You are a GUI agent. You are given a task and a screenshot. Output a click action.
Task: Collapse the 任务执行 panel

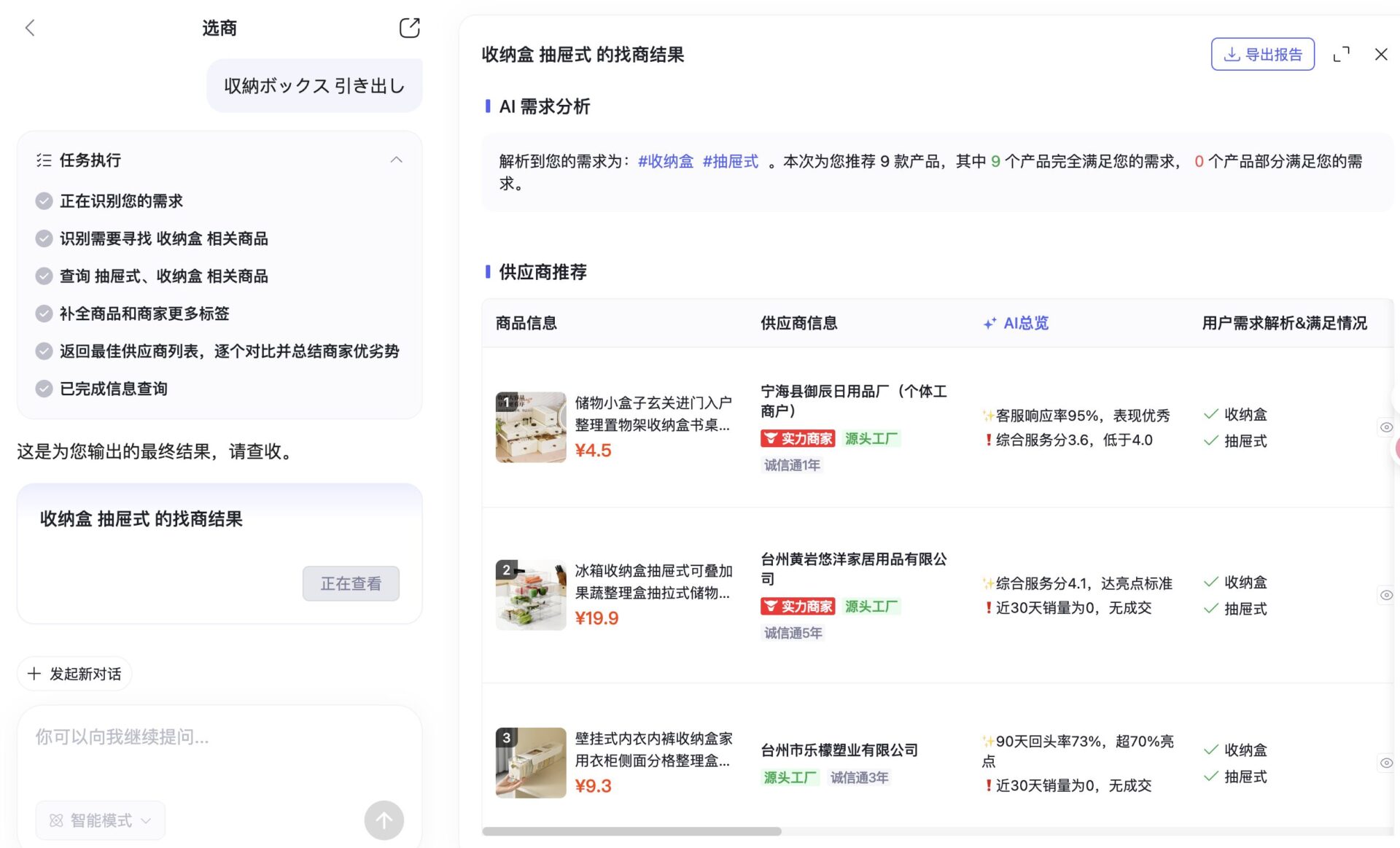pos(396,160)
